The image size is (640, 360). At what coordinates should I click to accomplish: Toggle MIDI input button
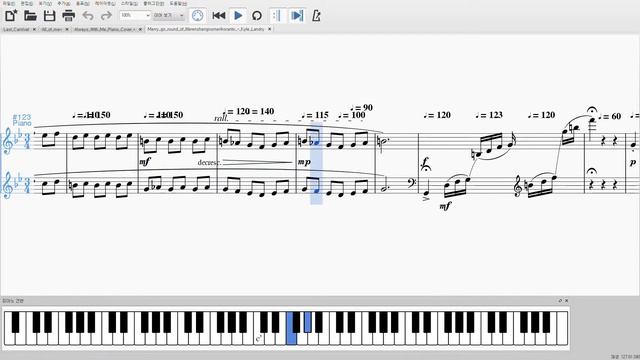click(x=198, y=16)
